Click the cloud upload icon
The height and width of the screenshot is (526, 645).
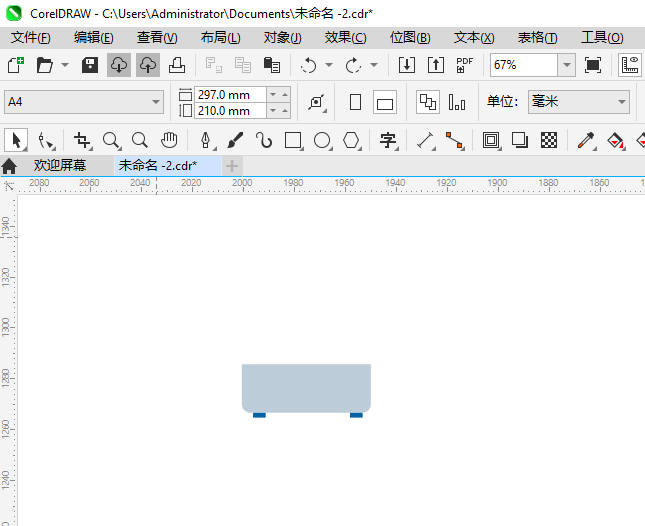tap(148, 65)
